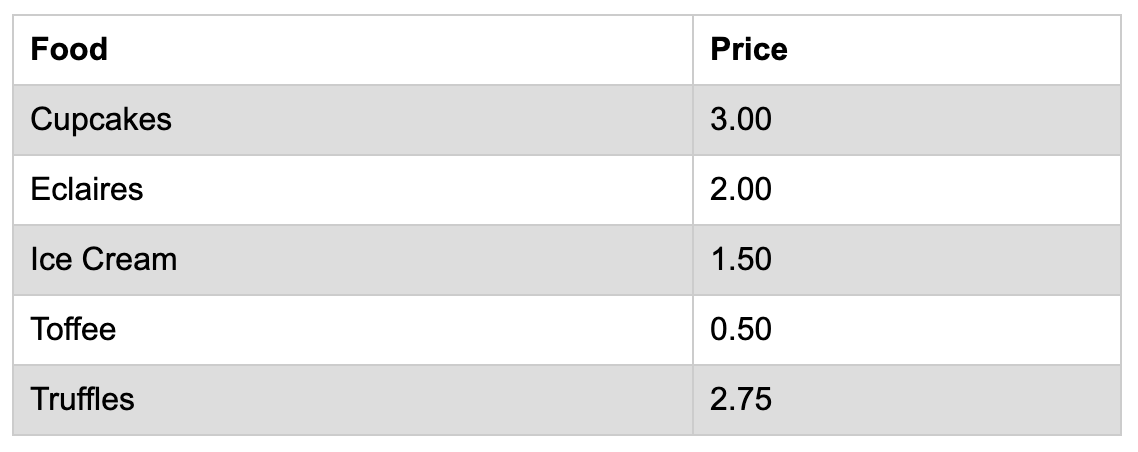Select the 2.75 price cell
Image resolution: width=1138 pixels, height=452 pixels.
tap(907, 400)
